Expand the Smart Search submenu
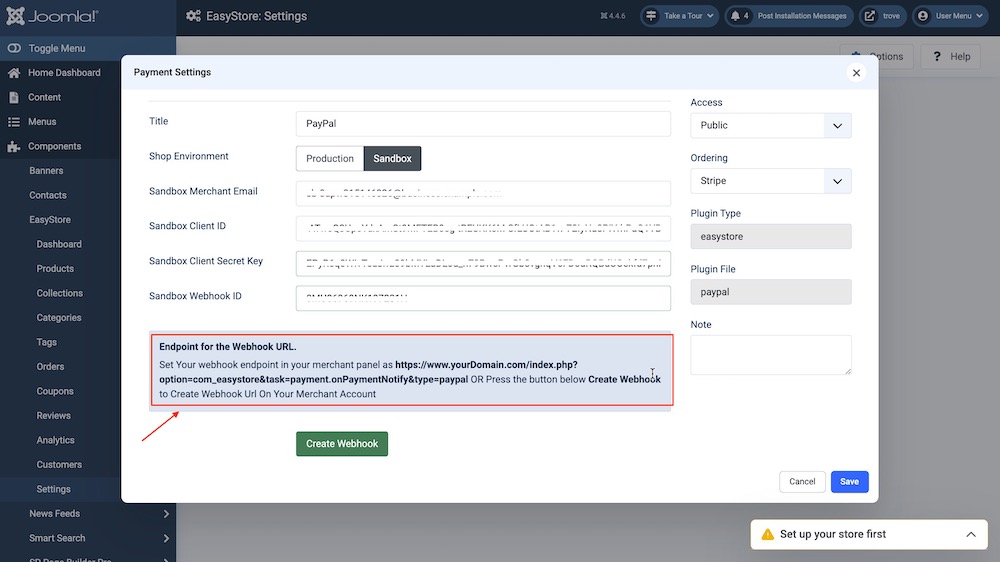Viewport: 1000px width, 562px height. click(x=166, y=538)
